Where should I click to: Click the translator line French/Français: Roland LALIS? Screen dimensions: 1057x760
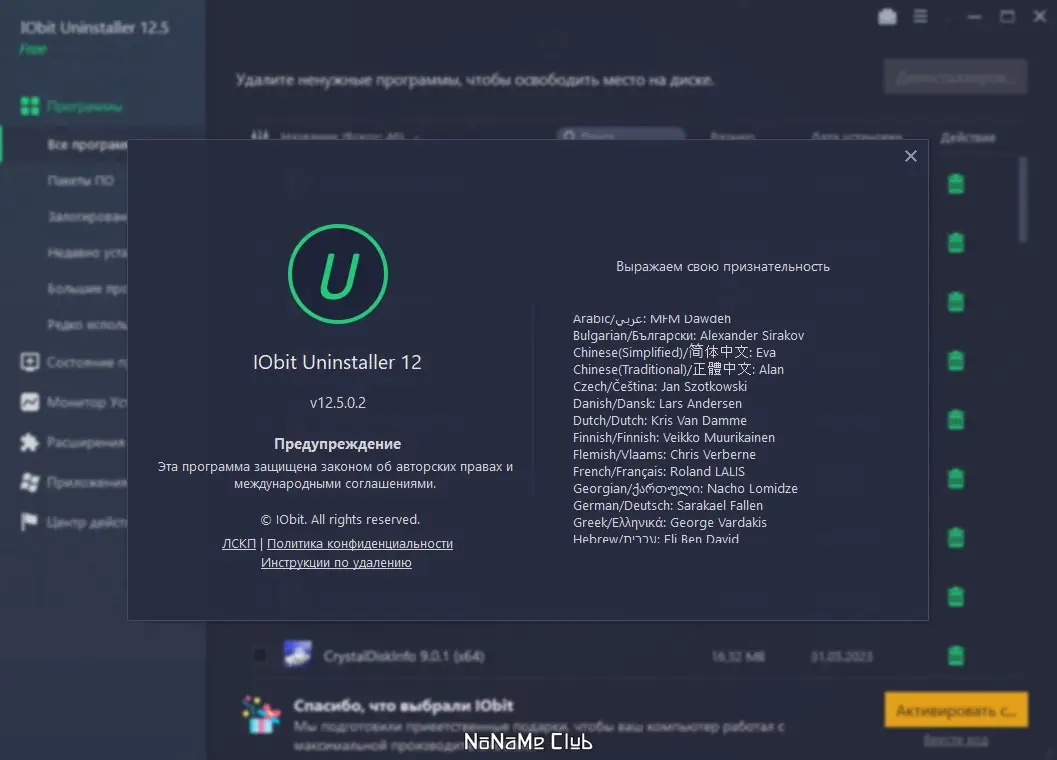click(659, 471)
